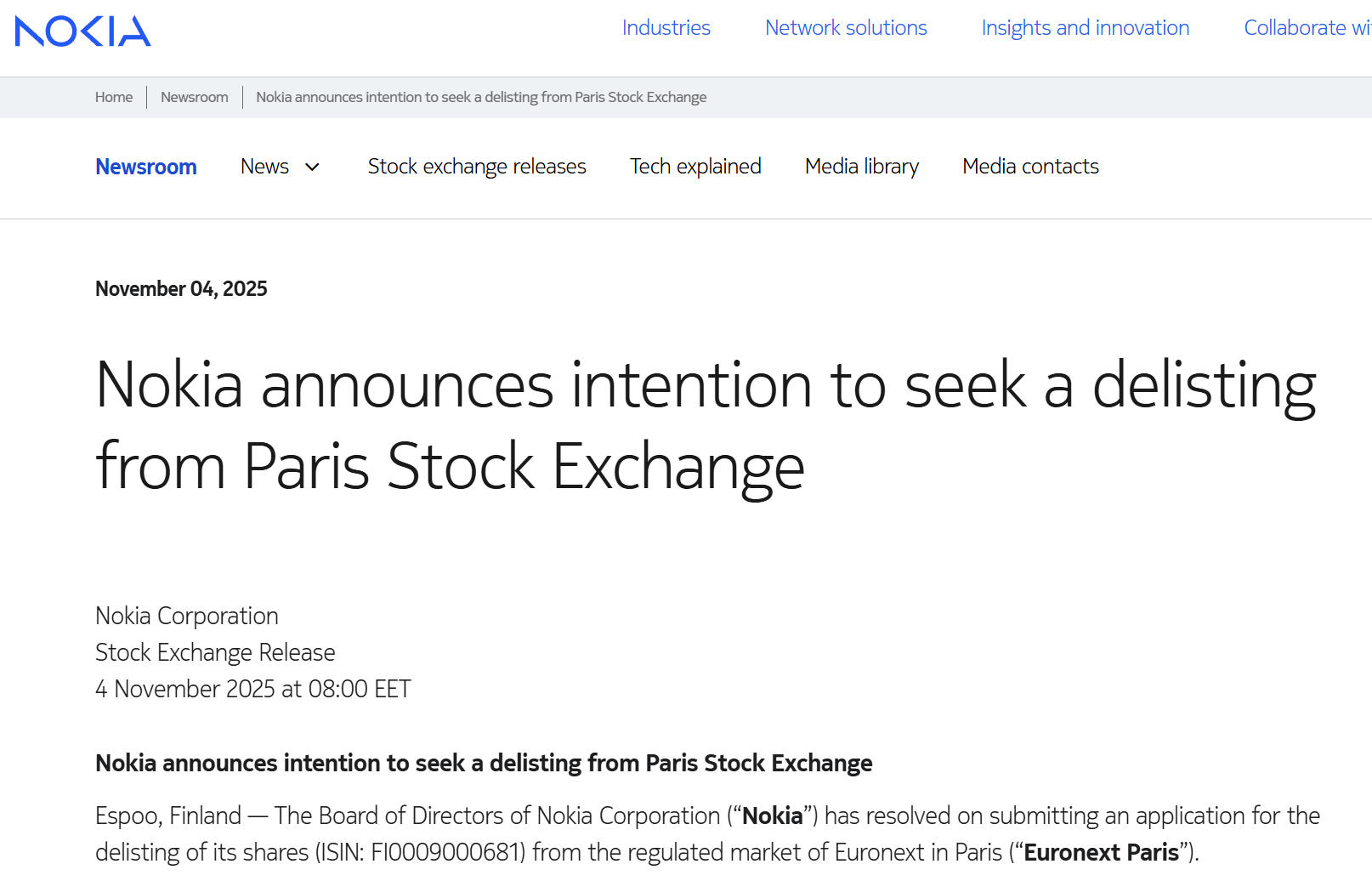
Task: Go to Media contacts section
Action: pos(1030,167)
